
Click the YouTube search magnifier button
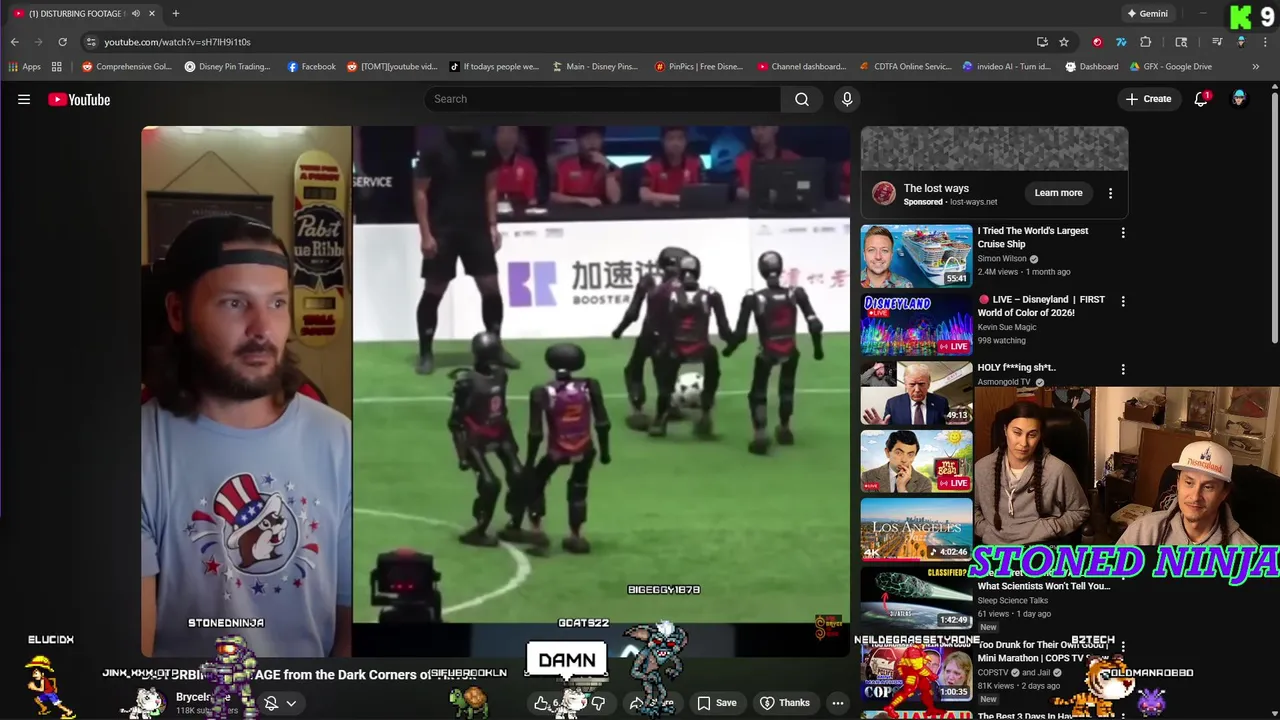(802, 99)
